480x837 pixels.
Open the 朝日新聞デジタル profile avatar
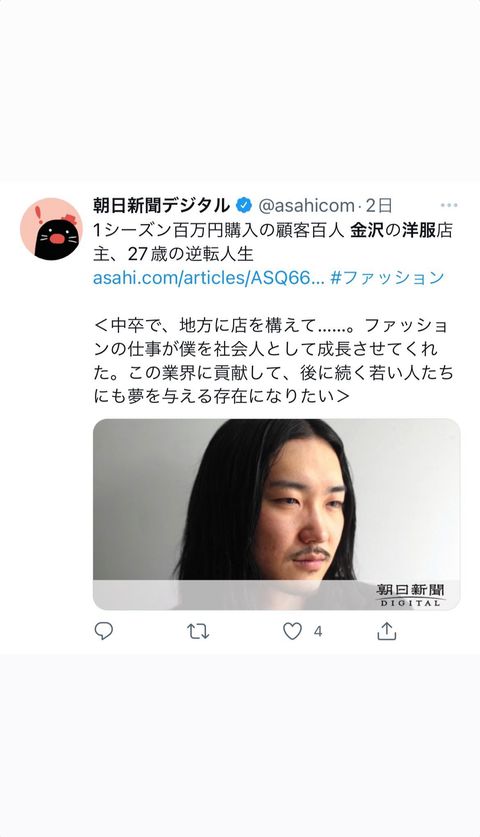pos(51,230)
